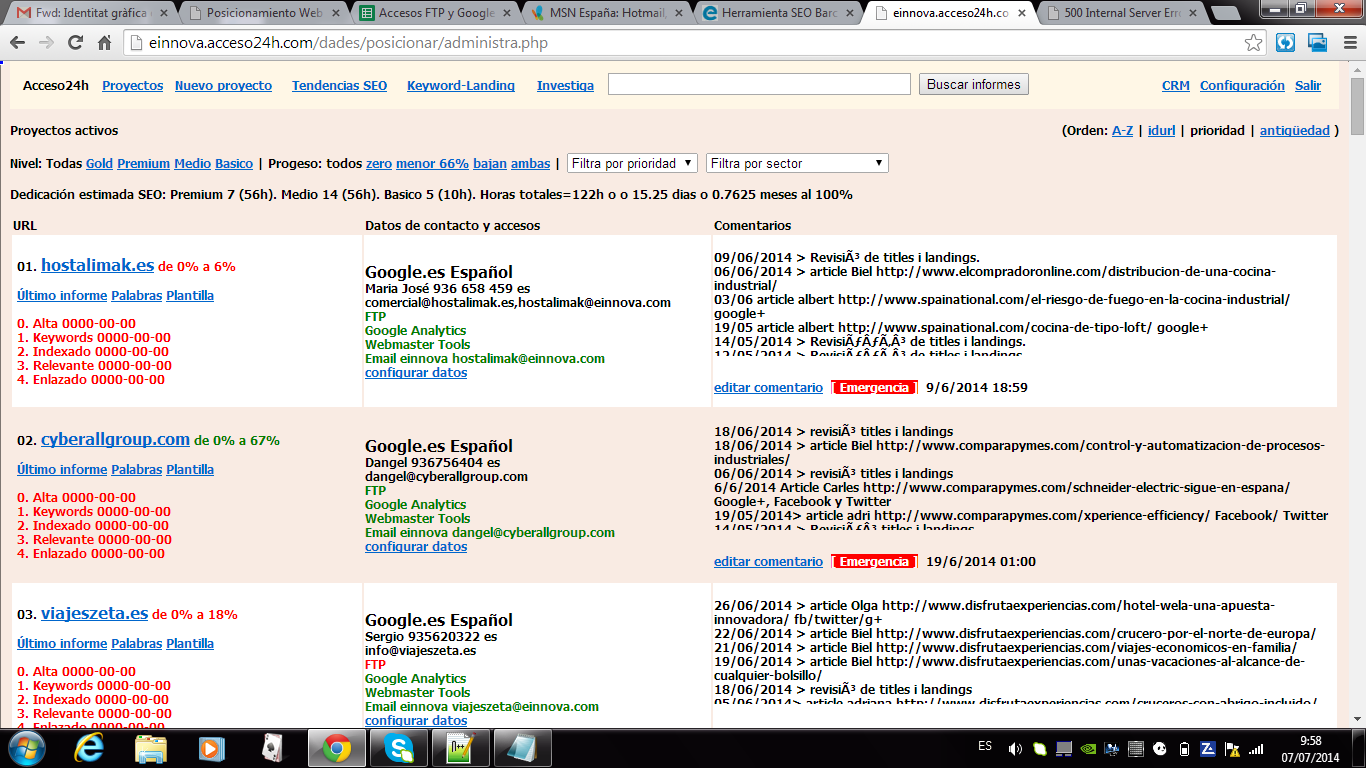The image size is (1366, 768).
Task: Open the Windows Start menu
Action: point(26,748)
